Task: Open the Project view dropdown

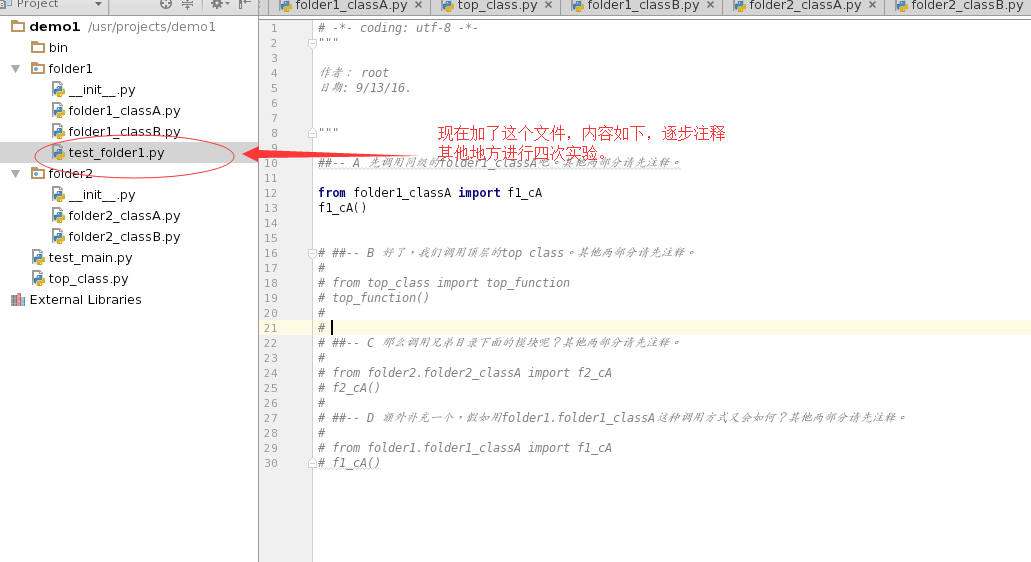Action: point(99,4)
